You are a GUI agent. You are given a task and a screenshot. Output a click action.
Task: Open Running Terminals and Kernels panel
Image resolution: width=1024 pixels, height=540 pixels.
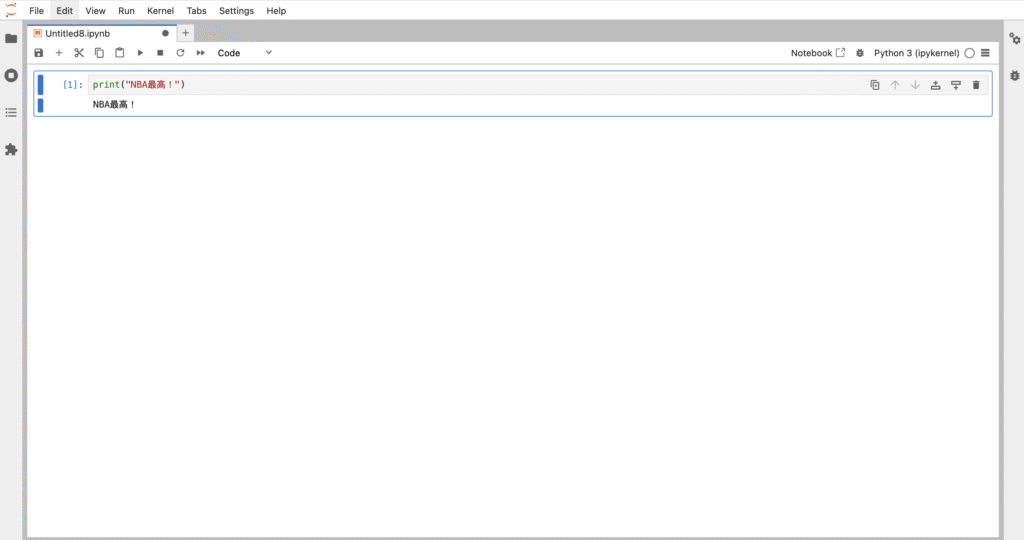[11, 76]
